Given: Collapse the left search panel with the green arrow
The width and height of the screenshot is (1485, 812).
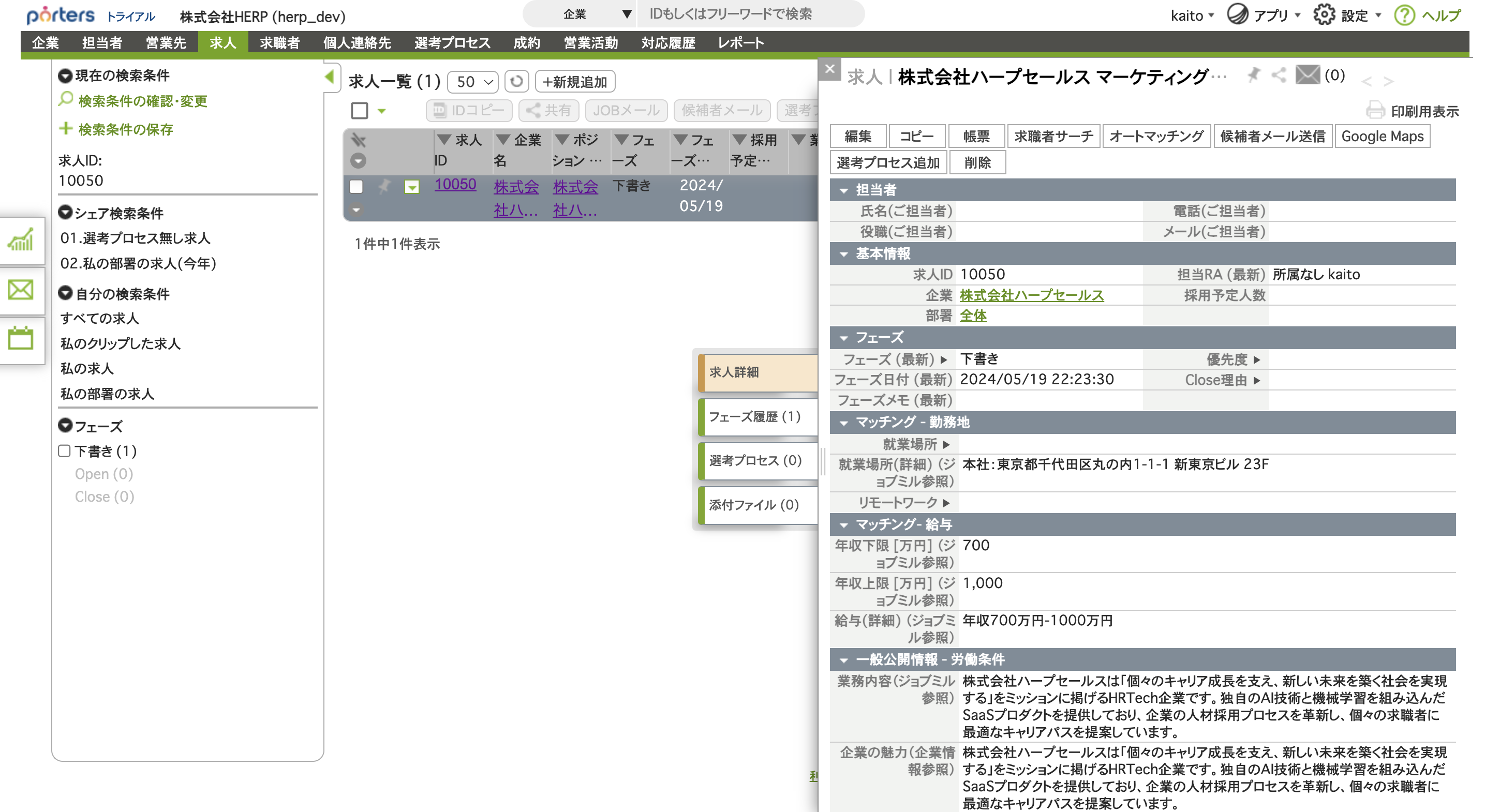Looking at the screenshot, I should [x=330, y=76].
